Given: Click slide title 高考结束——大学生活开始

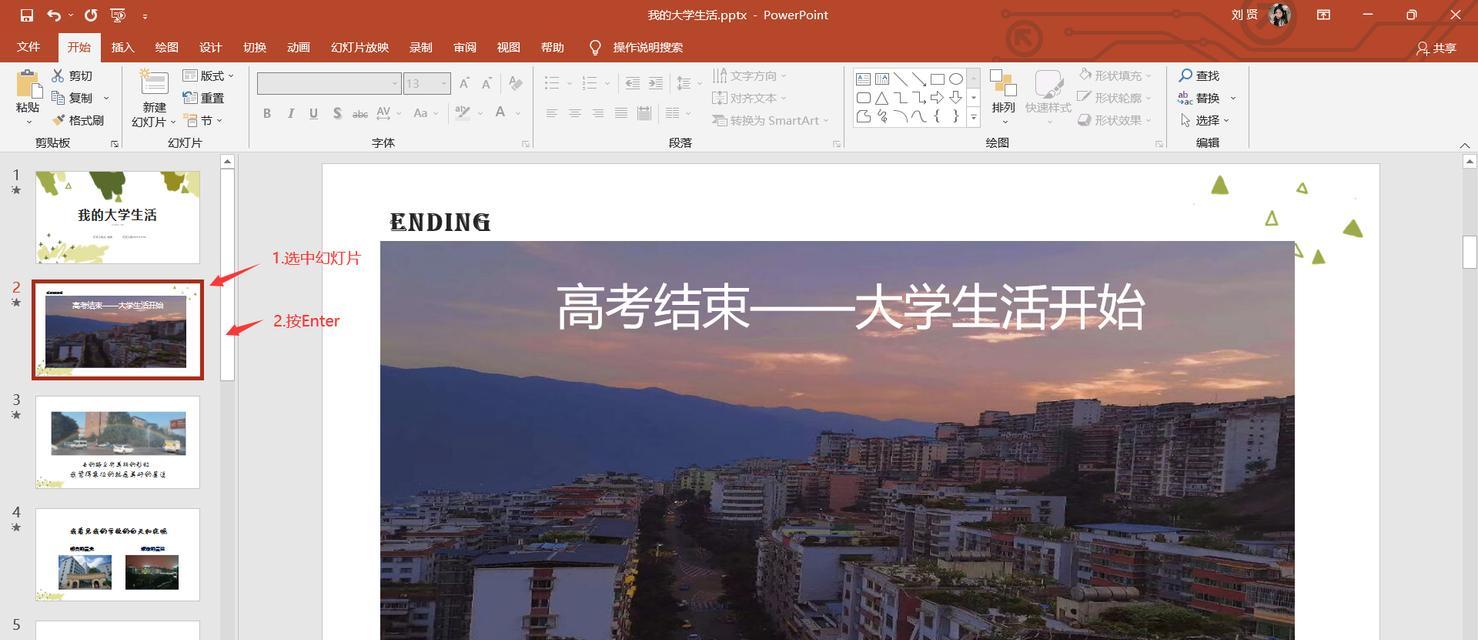Looking at the screenshot, I should [850, 308].
